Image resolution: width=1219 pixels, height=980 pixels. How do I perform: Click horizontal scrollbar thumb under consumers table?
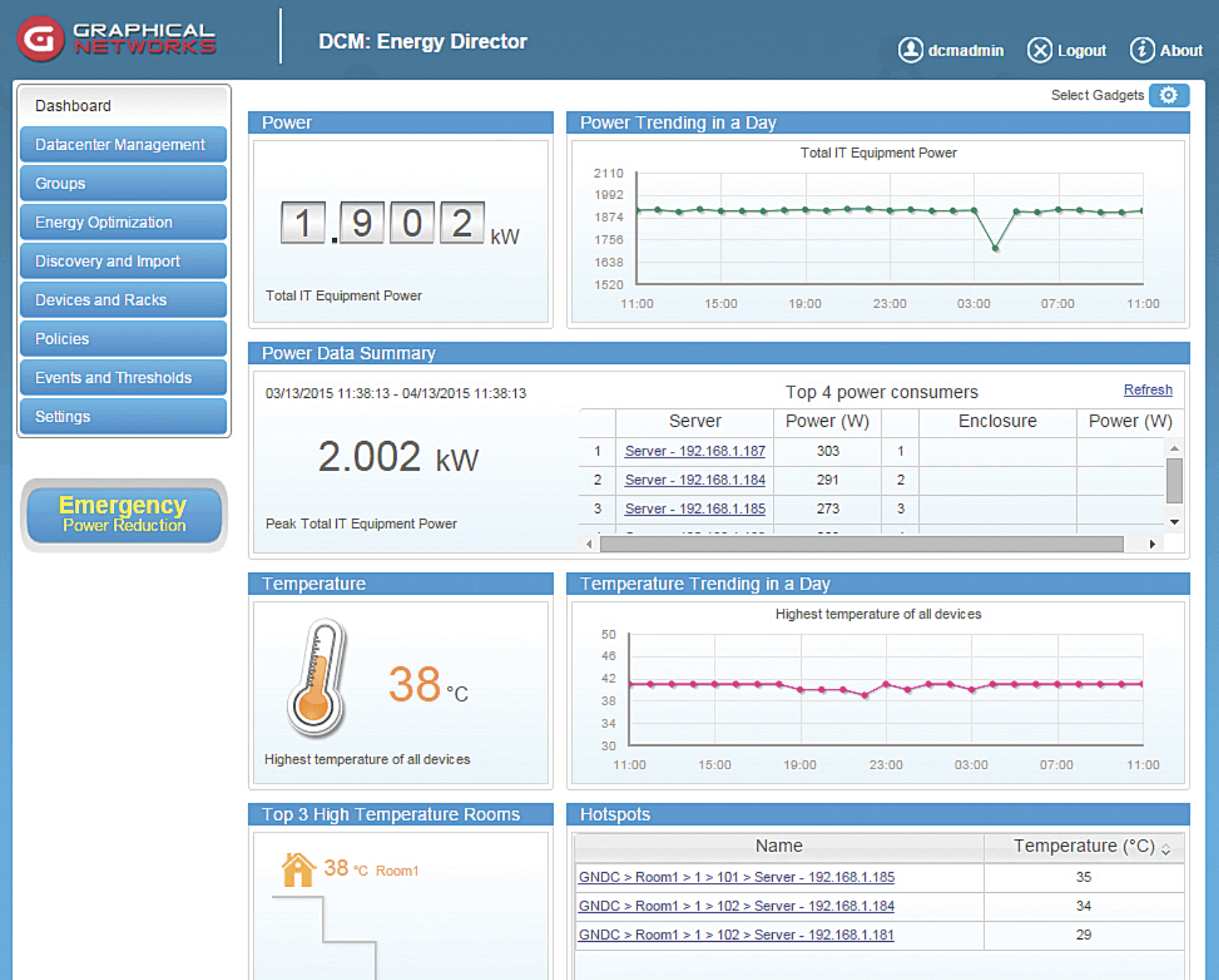point(862,544)
